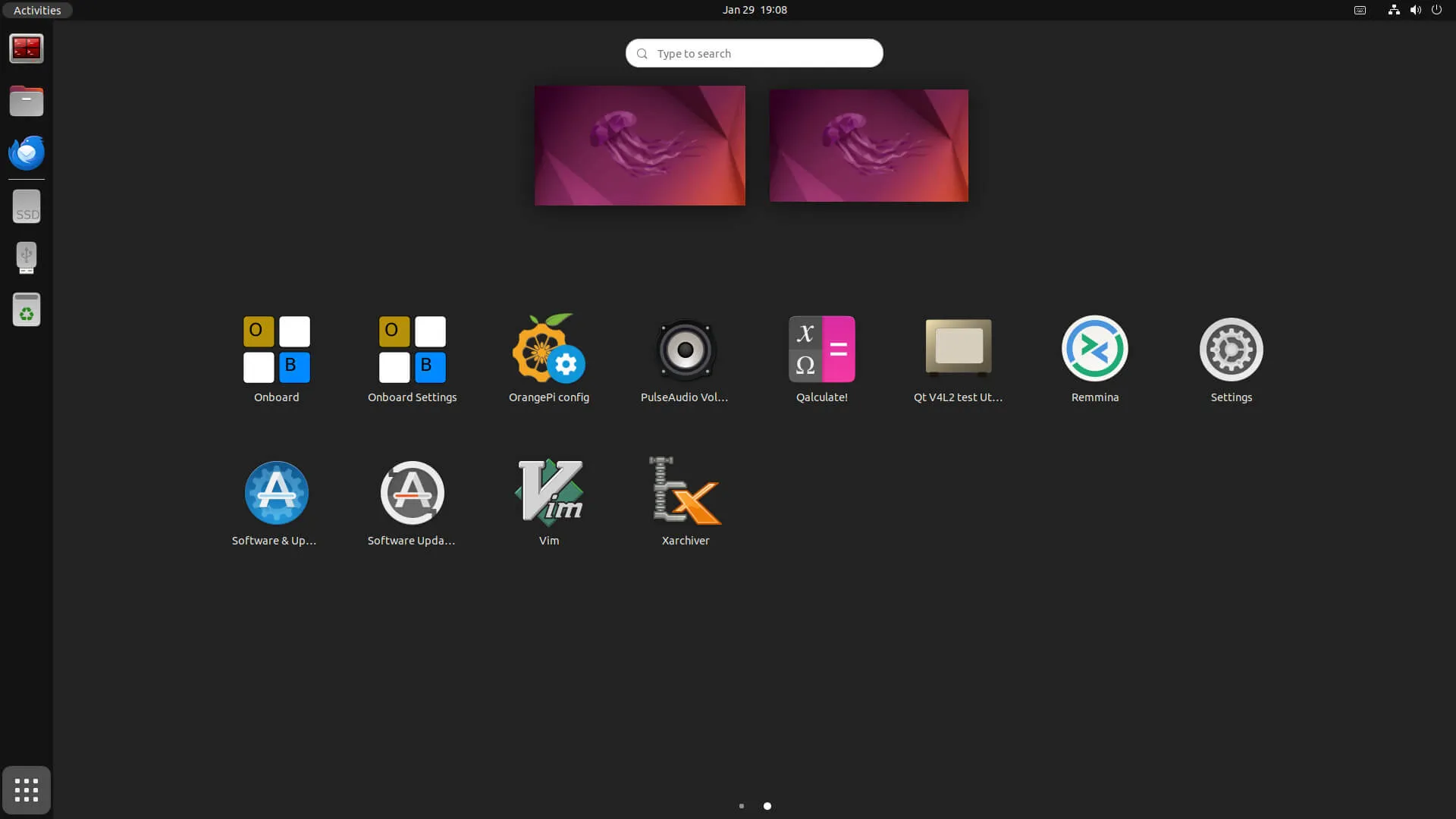Screen dimensions: 1456x819
Task: Click the Type to search field
Action: pyautogui.click(x=754, y=53)
